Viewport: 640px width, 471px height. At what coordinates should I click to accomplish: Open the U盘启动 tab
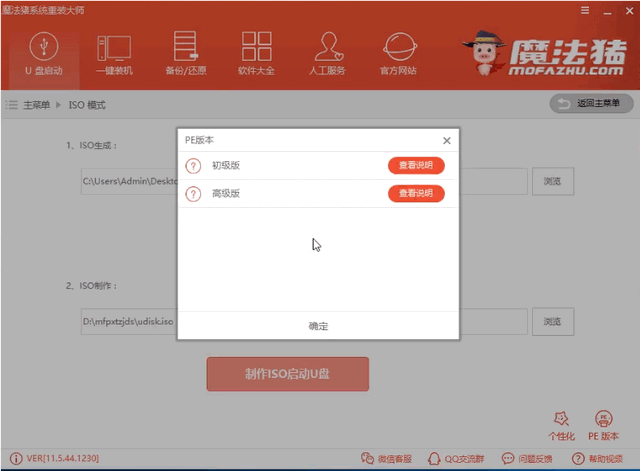pos(42,53)
